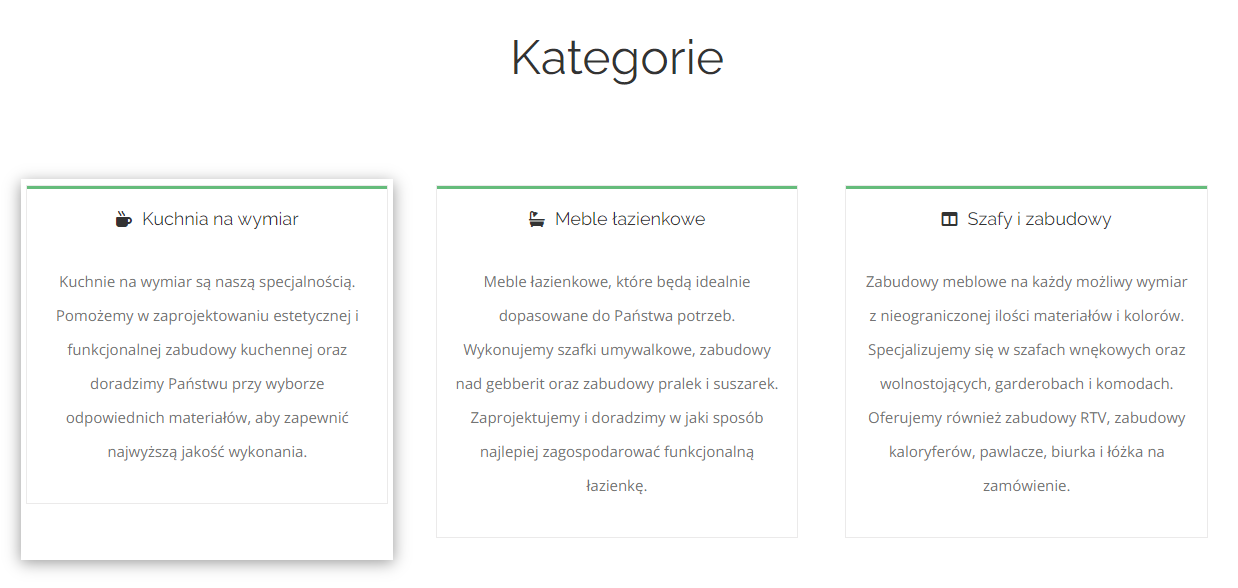Click the bathroom furniture description paragraph

[x=617, y=384]
